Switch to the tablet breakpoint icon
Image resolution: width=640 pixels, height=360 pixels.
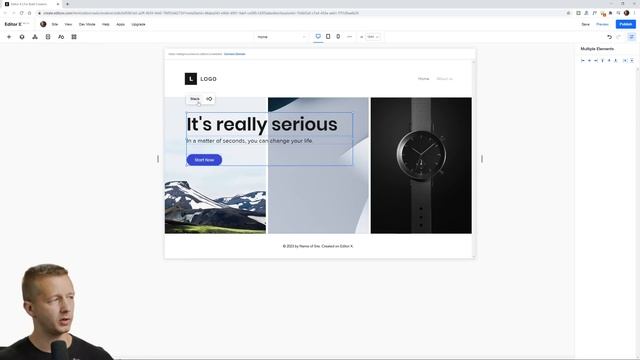[328, 36]
